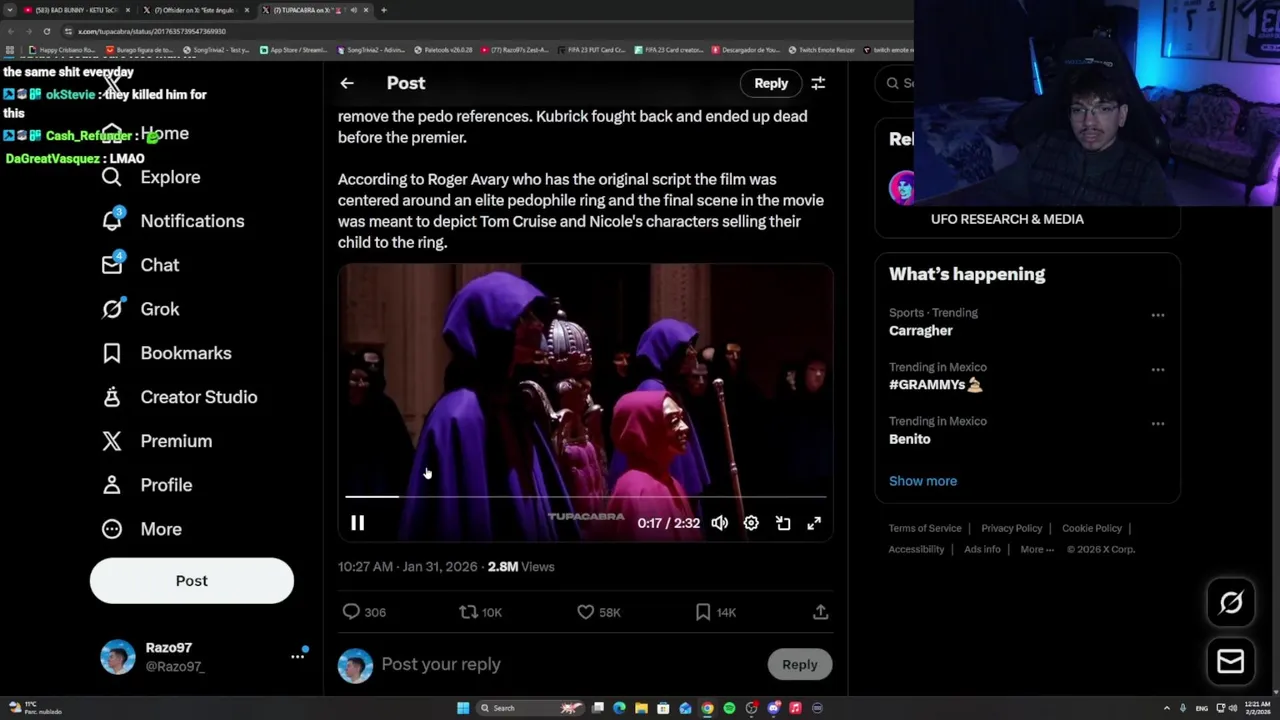This screenshot has width=1280, height=720.
Task: Go back using the Post header arrow
Action: coord(347,83)
